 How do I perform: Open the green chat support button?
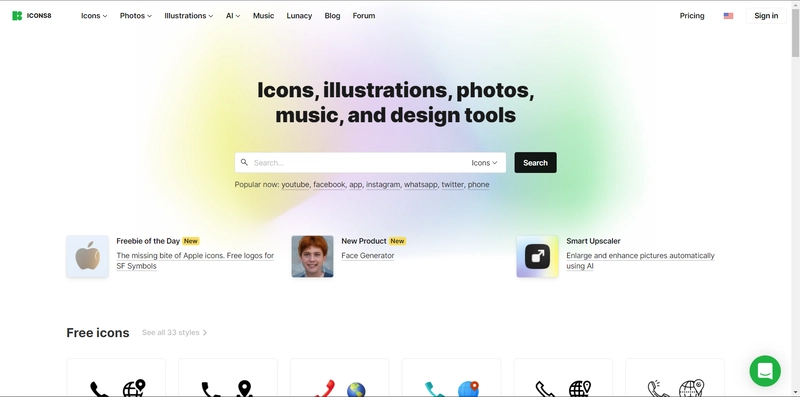tap(765, 371)
